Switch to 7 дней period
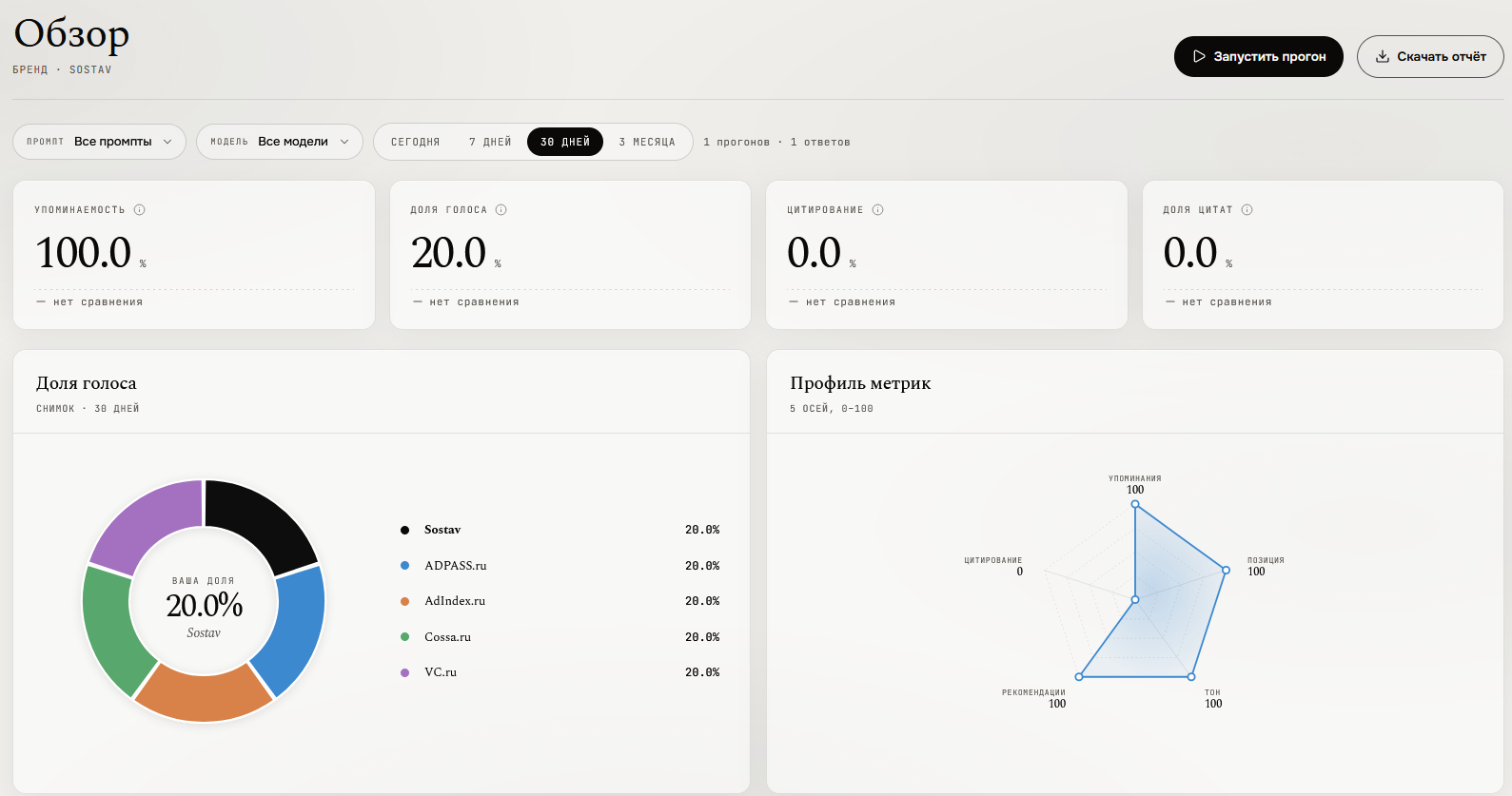The height and width of the screenshot is (796, 1512). pos(490,142)
